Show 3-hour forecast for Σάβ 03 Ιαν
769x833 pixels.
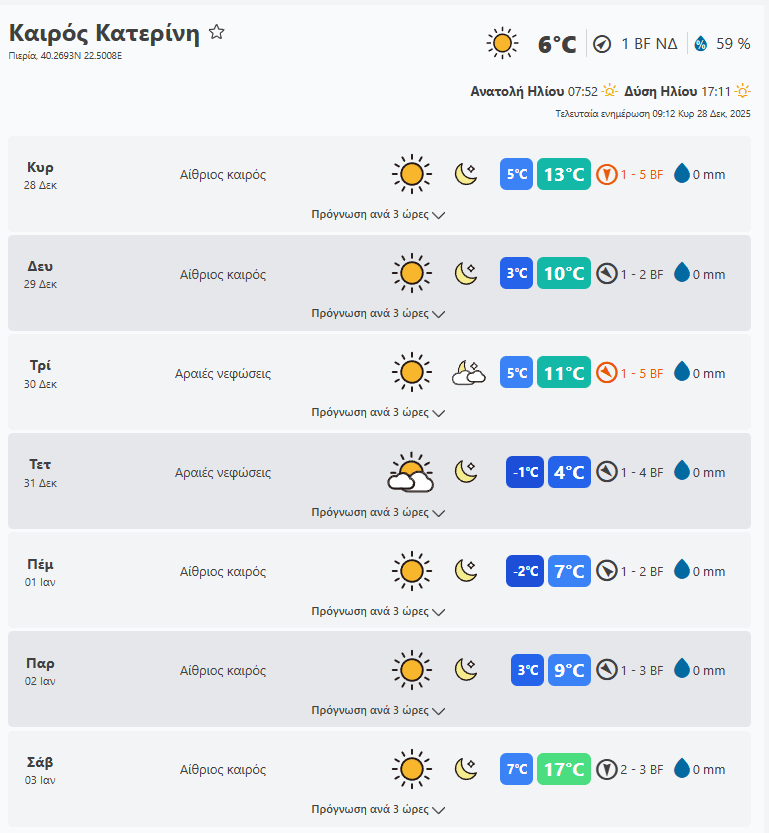point(378,809)
